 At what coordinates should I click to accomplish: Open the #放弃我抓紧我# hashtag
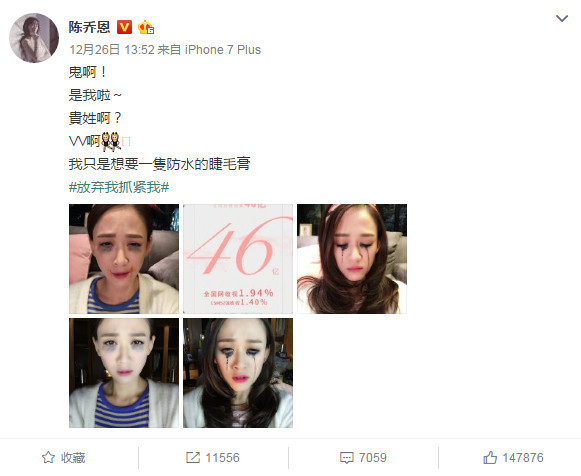[x=119, y=187]
